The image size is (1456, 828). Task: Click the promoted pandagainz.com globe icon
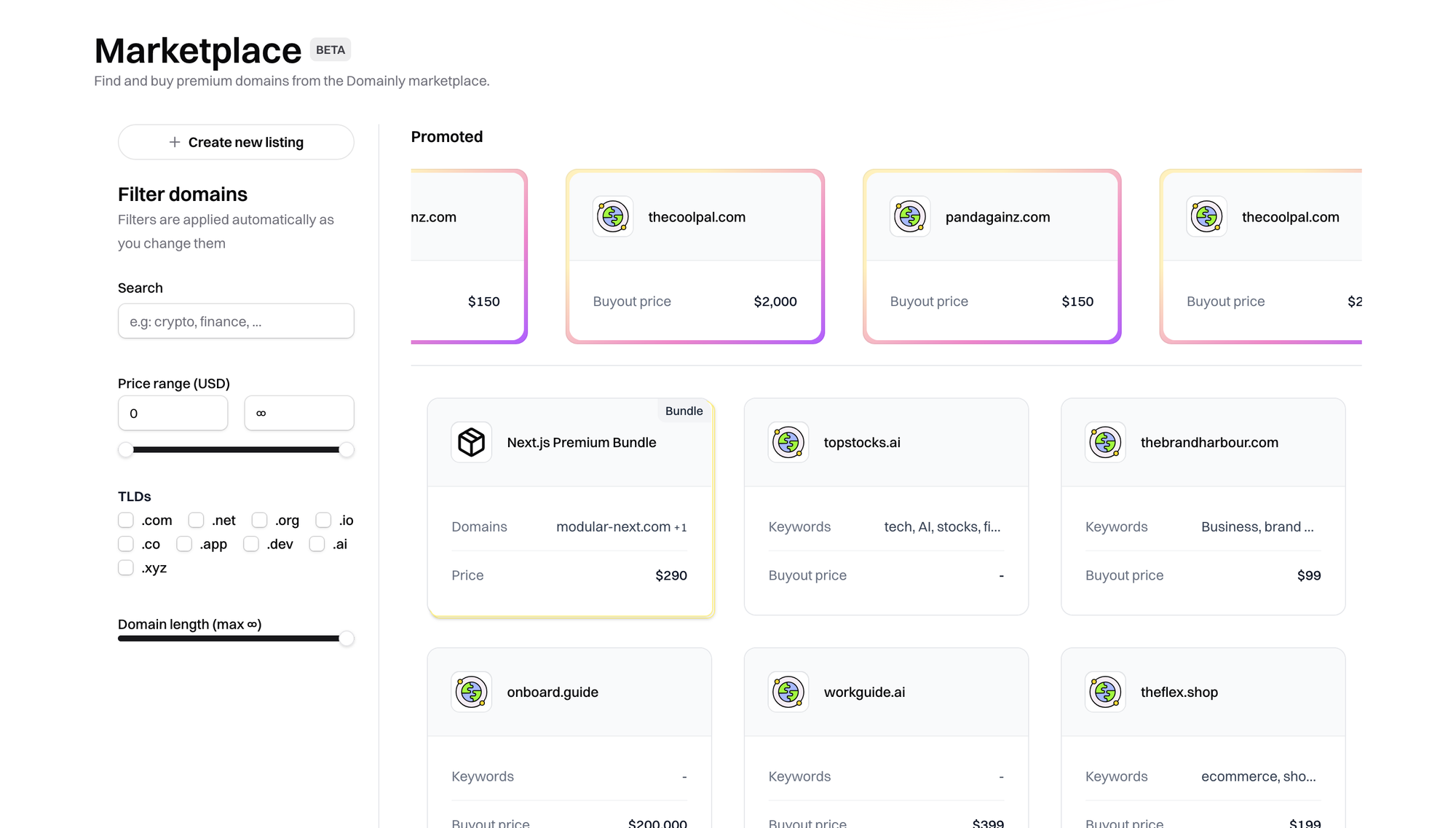click(910, 216)
